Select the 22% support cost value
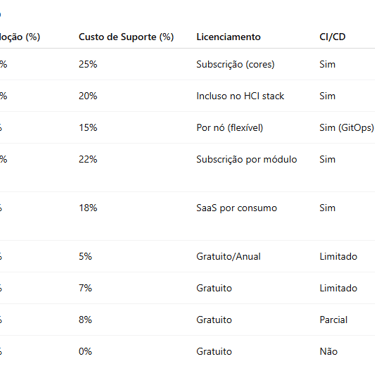Viewport: 375px width, 366px height. coord(88,159)
